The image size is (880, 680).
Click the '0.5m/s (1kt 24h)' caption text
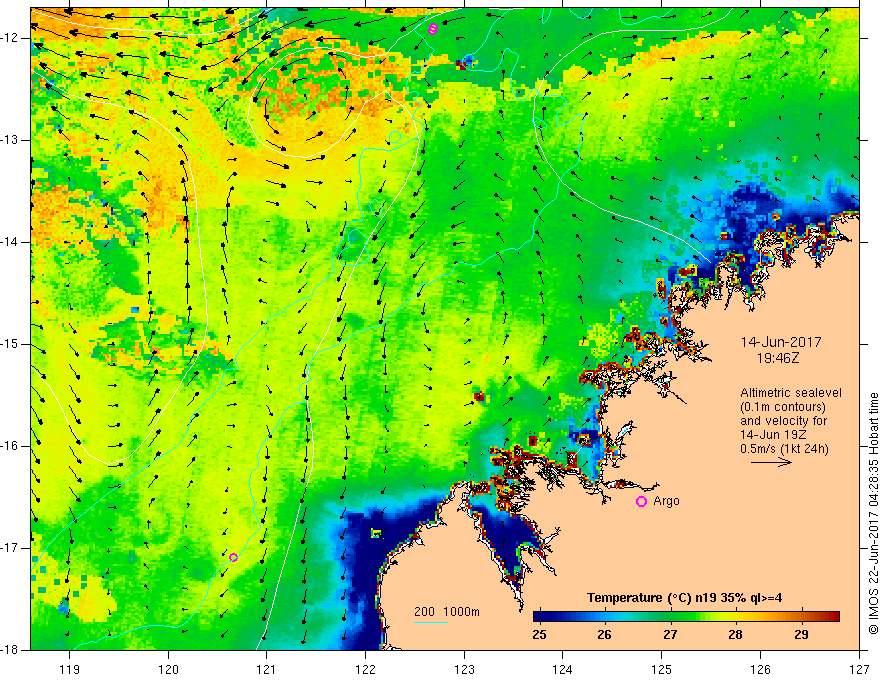[785, 449]
